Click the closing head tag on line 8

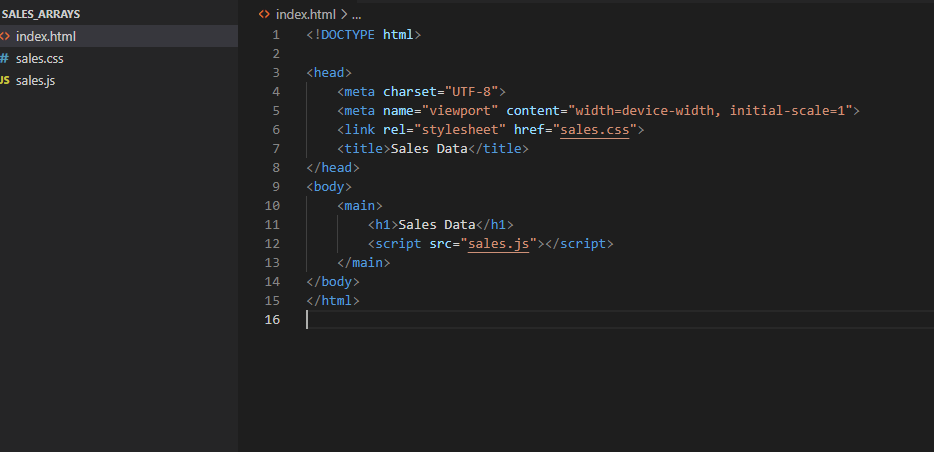pos(333,167)
